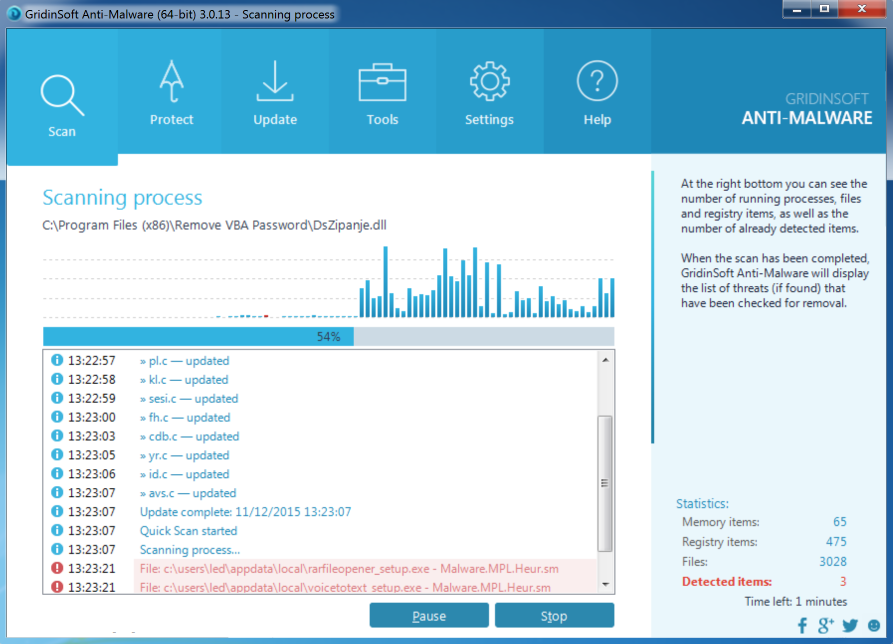Open the Twitter bird icon
The height and width of the screenshot is (644, 893).
coord(850,626)
